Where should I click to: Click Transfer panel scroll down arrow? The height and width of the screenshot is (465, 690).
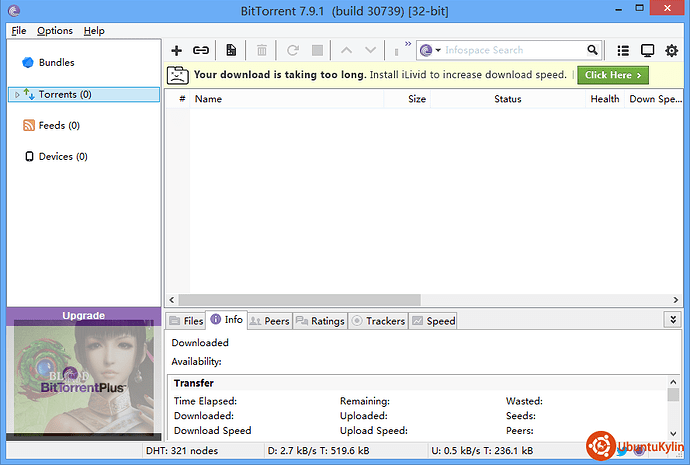[673, 433]
